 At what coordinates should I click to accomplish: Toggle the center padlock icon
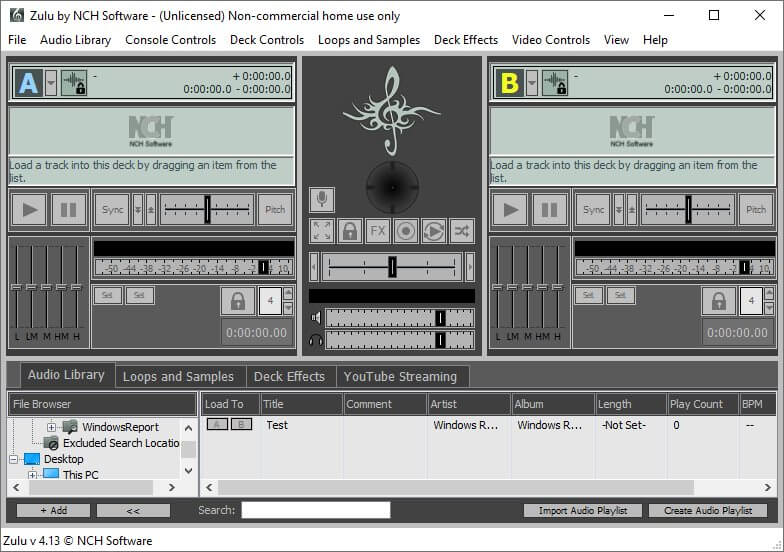350,231
